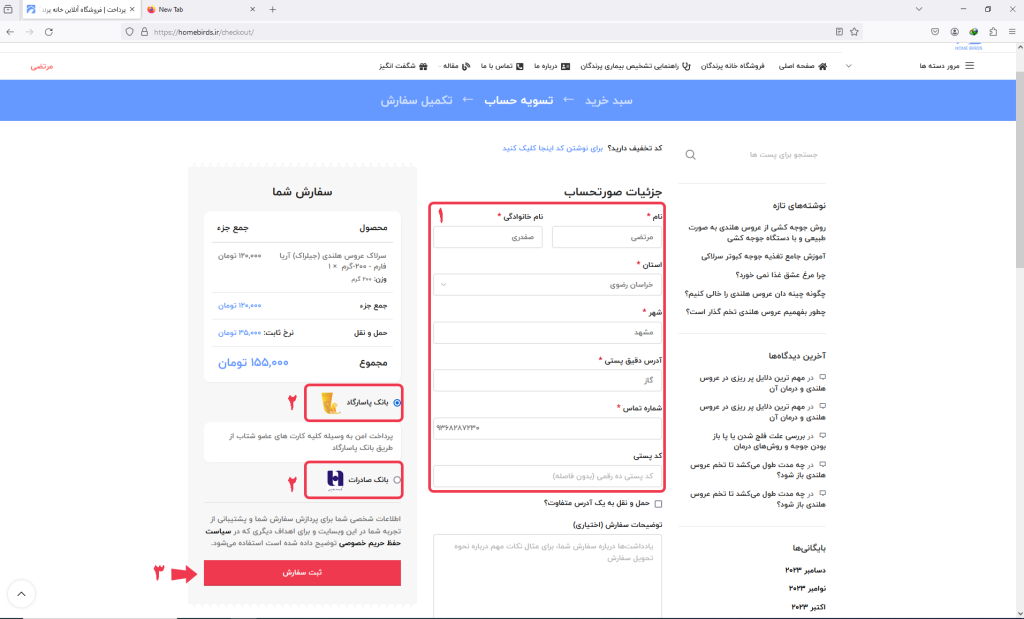Viewport: 1024px width, 619px height.
Task: Bookmark this page with star icon
Action: point(854,31)
